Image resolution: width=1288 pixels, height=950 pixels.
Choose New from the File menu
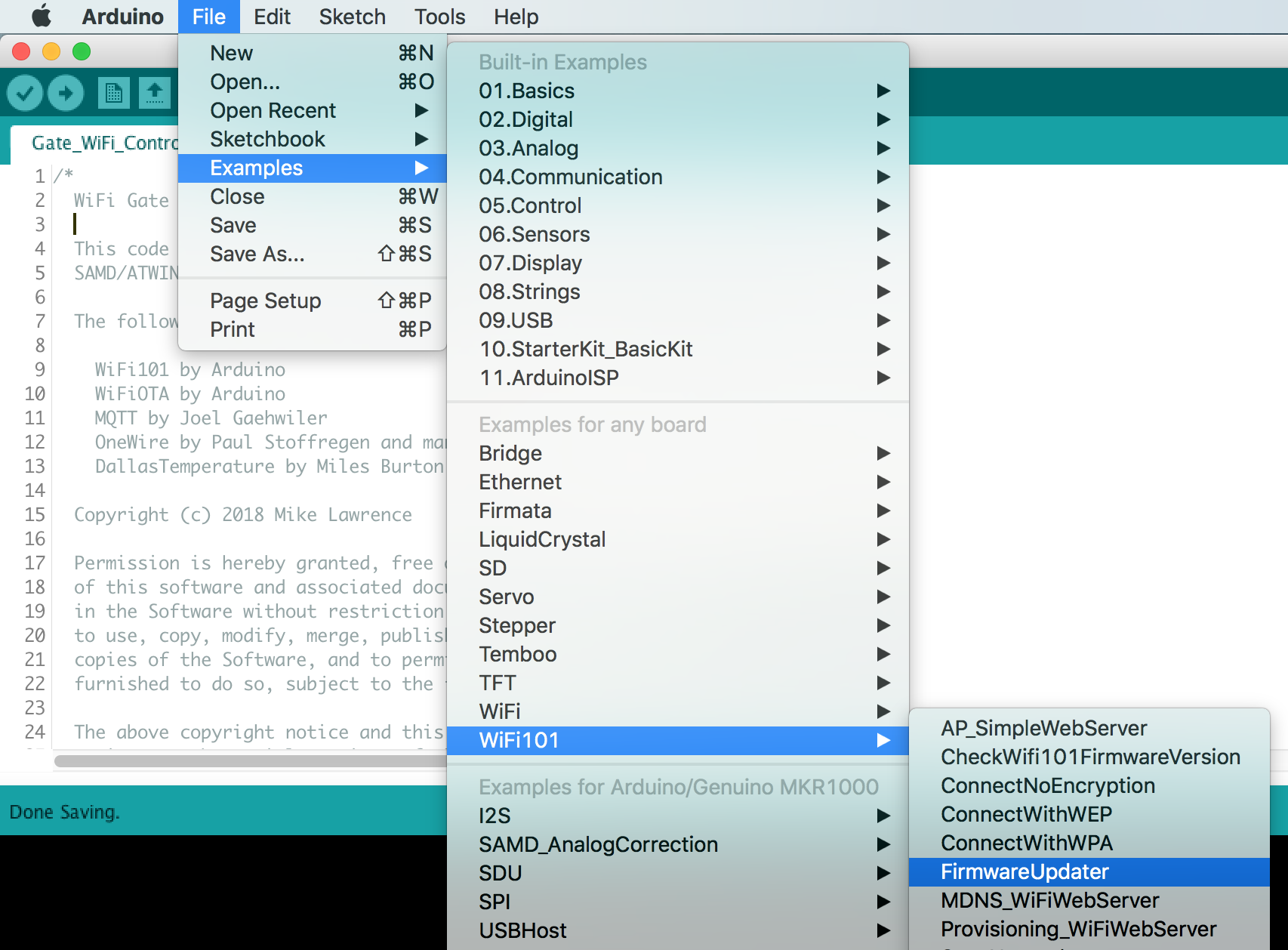[313, 53]
